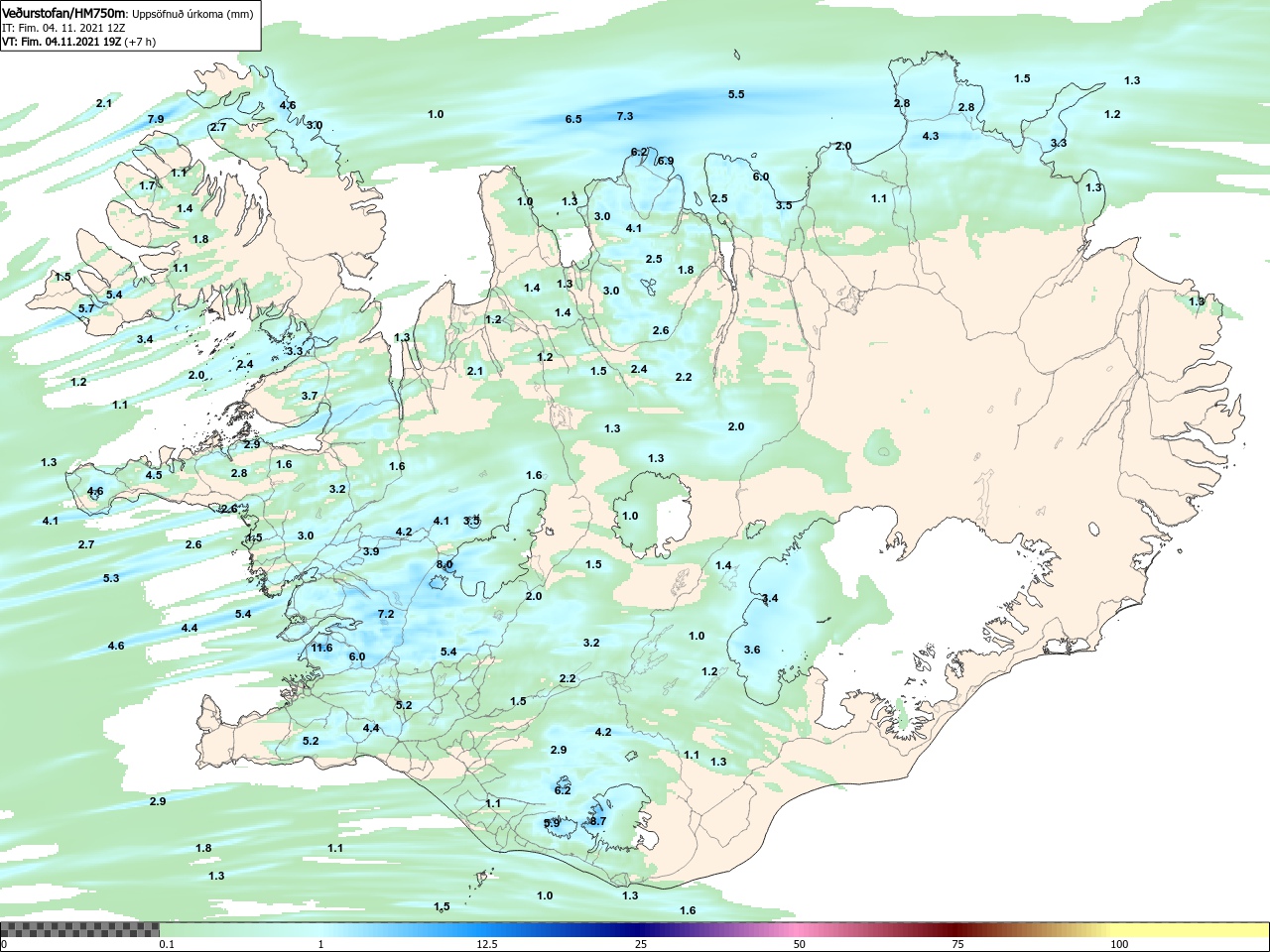Click the 7.3 precipitation value

click(625, 116)
